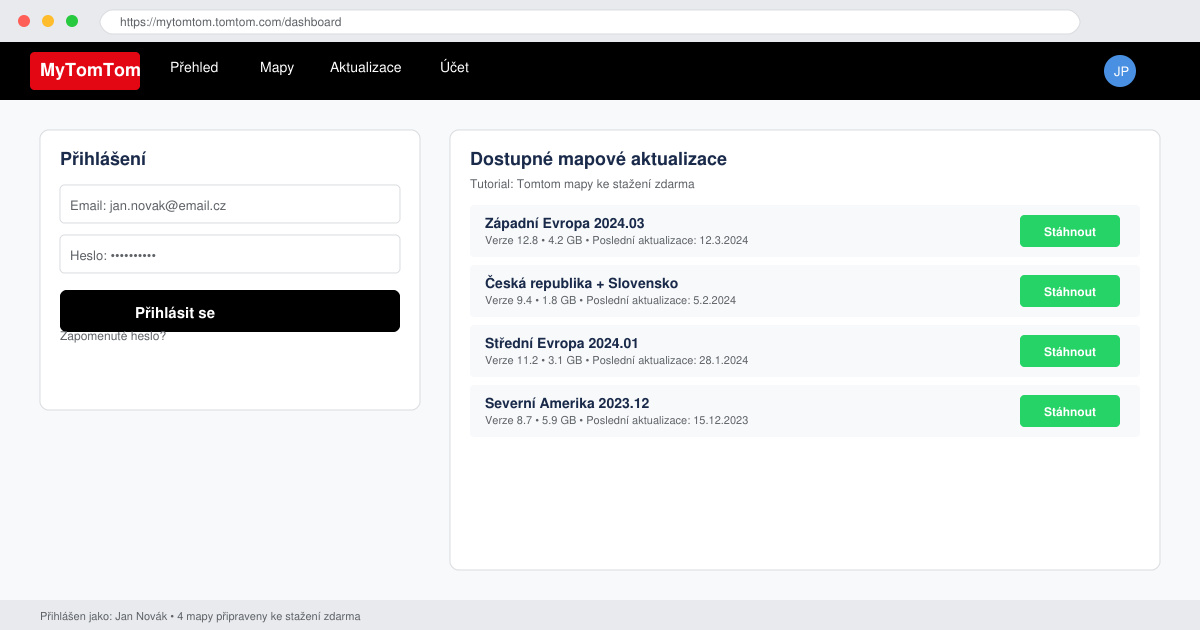Open the Zapomenuté heslo link
This screenshot has width=1200, height=630.
[x=113, y=337]
